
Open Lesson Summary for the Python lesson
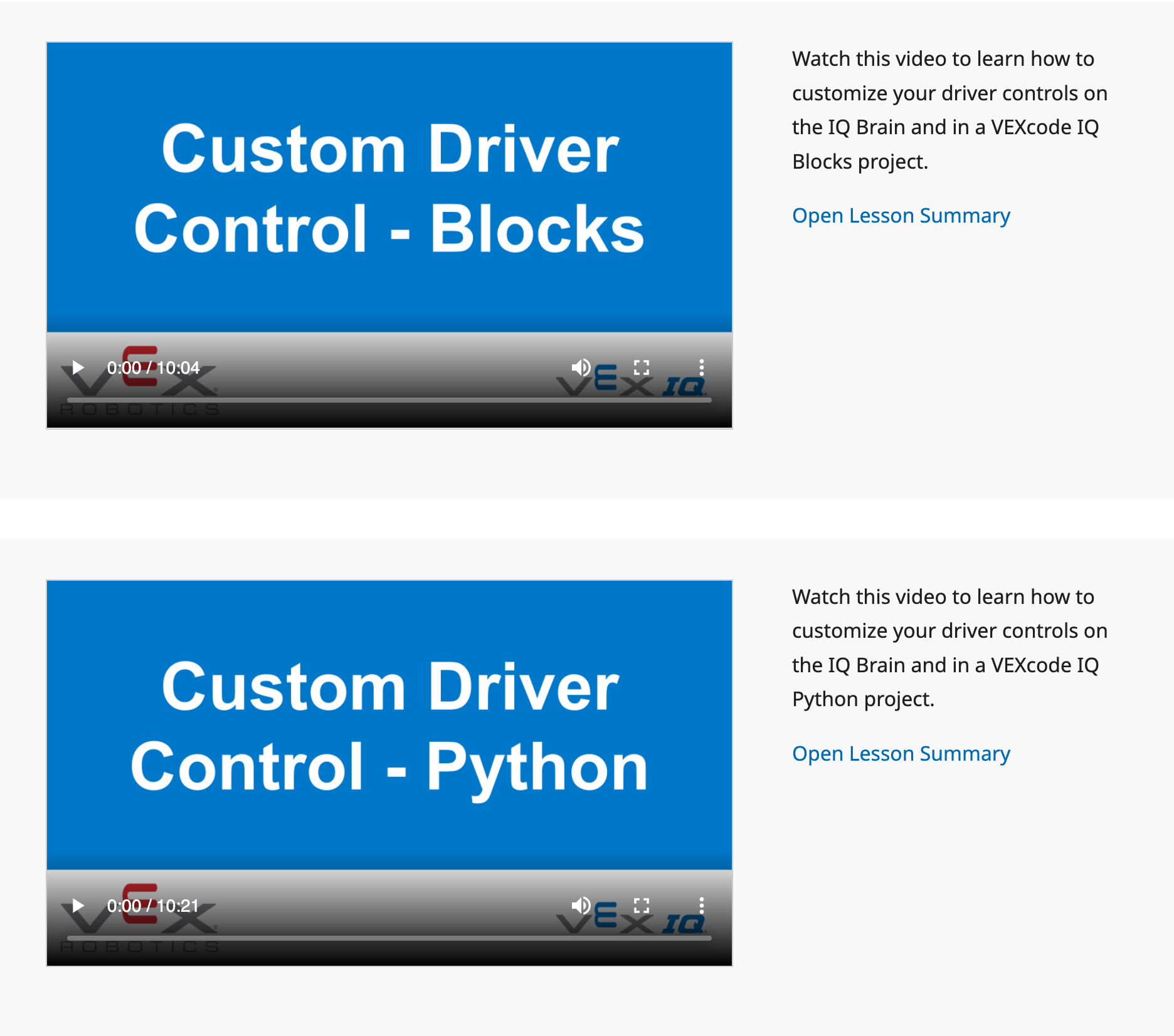pyautogui.click(x=901, y=753)
